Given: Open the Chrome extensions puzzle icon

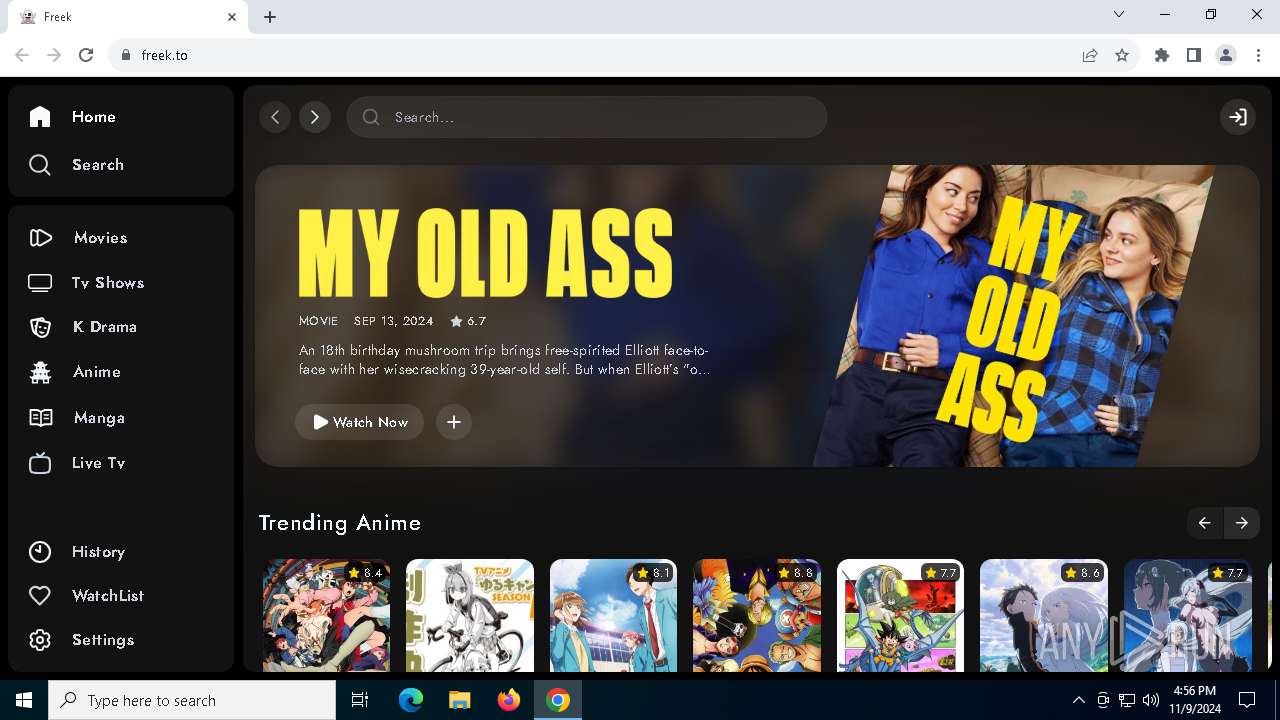Looking at the screenshot, I should pos(1162,55).
